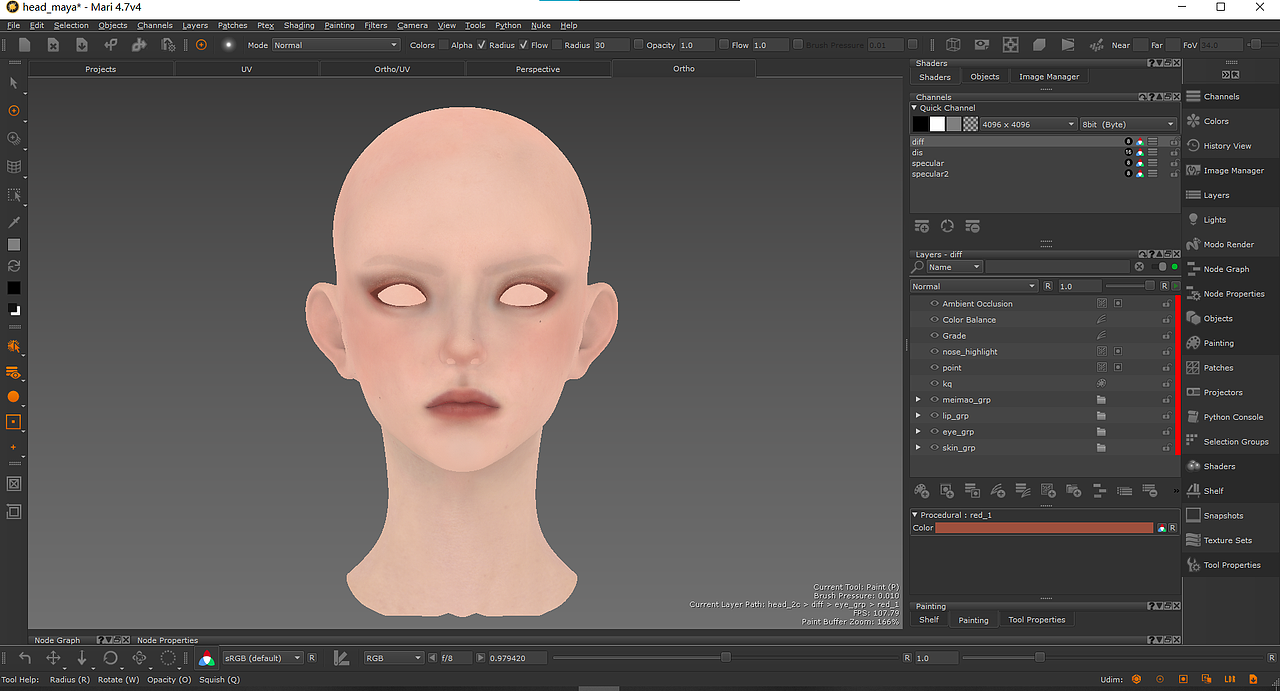1280x691 pixels.
Task: Click the color picker icon beside the Procedural Color
Action: 1162,528
